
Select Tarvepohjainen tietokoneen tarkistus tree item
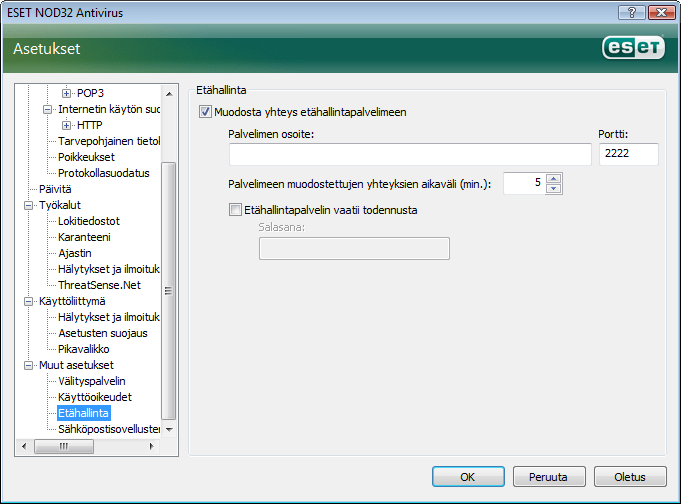(x=109, y=141)
